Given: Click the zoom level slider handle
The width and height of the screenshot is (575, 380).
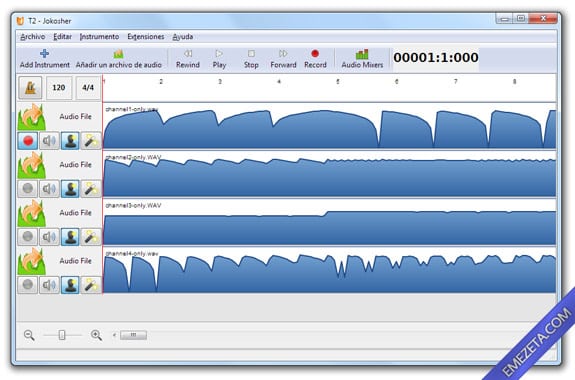Looking at the screenshot, I should (62, 335).
